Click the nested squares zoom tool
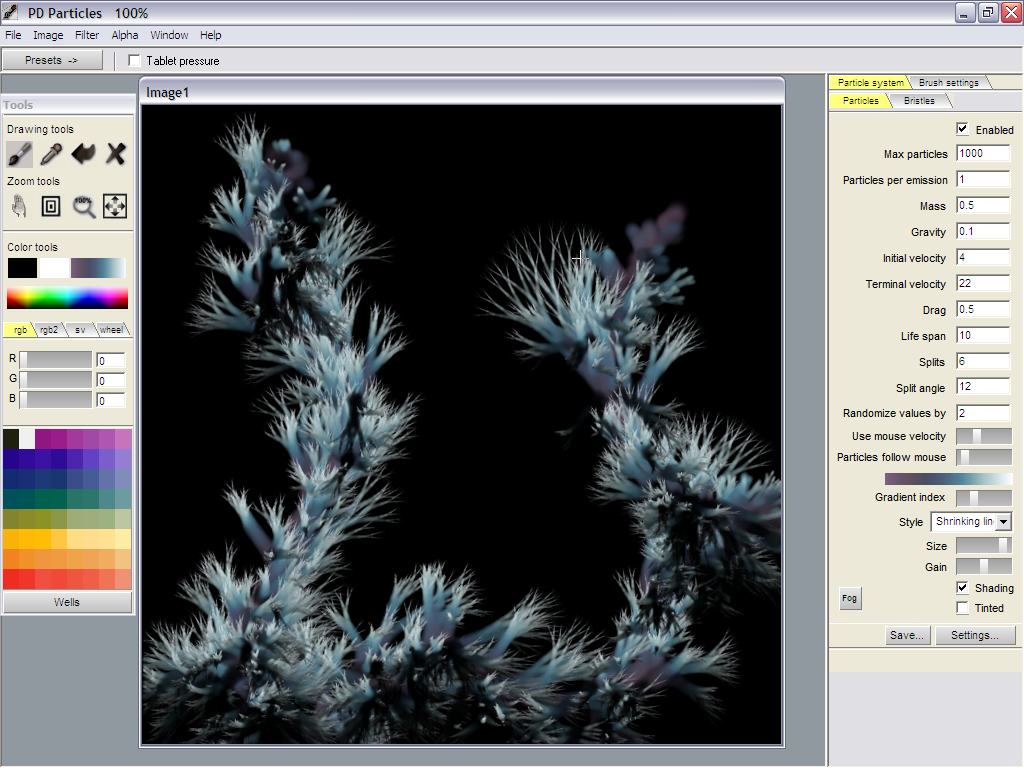 click(x=51, y=206)
